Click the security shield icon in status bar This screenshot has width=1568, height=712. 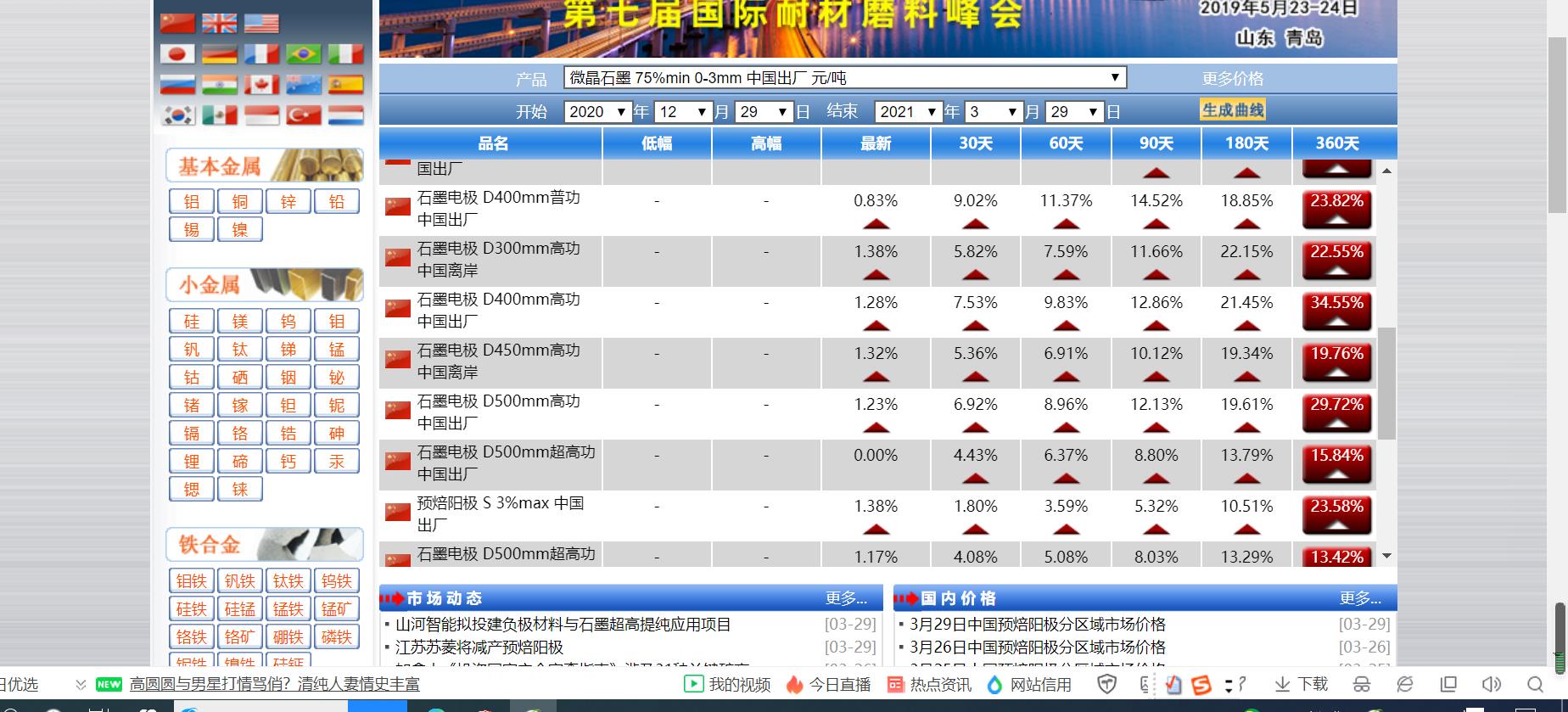click(1106, 684)
